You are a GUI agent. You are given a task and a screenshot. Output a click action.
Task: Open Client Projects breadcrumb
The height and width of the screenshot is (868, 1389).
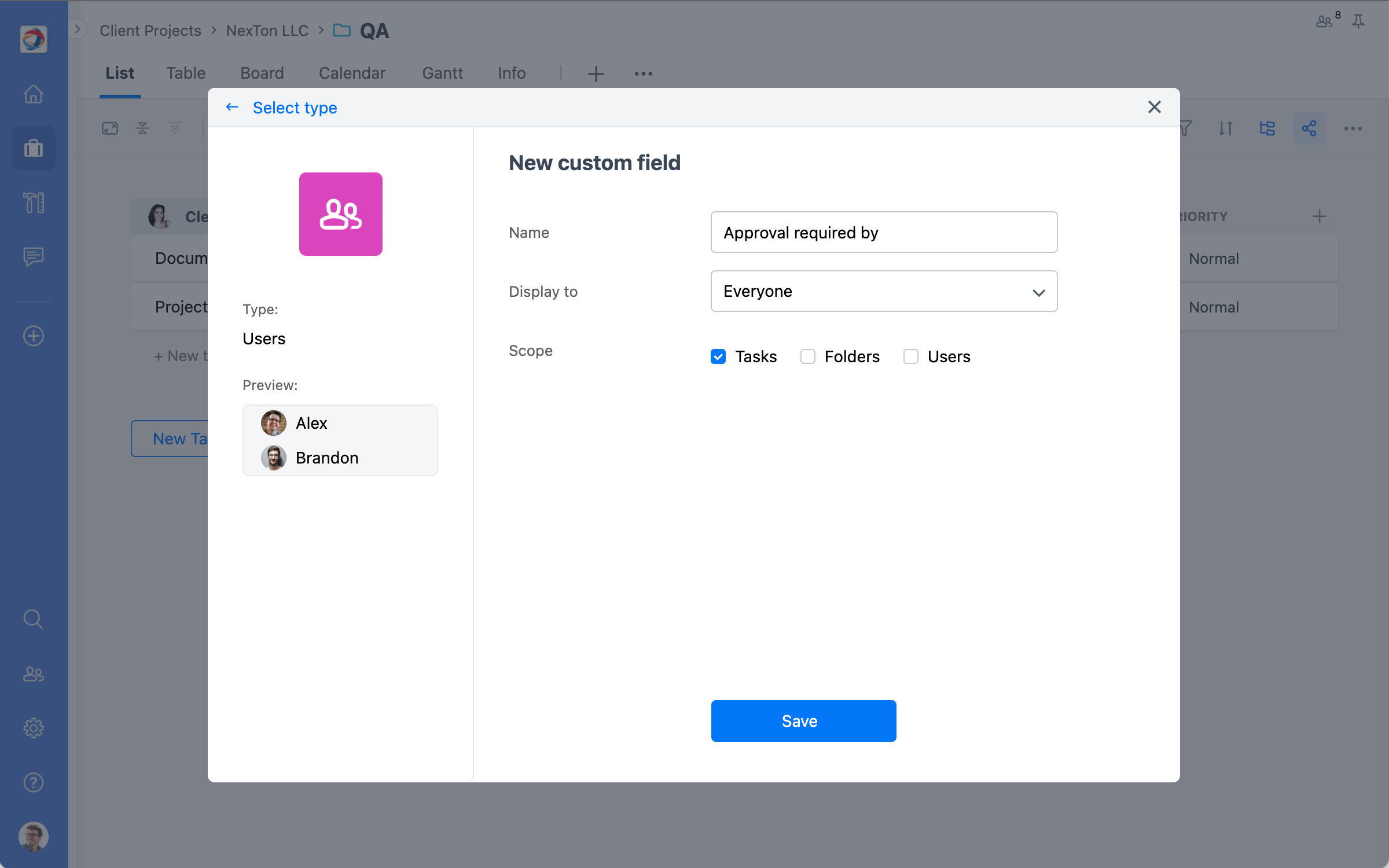(x=150, y=30)
